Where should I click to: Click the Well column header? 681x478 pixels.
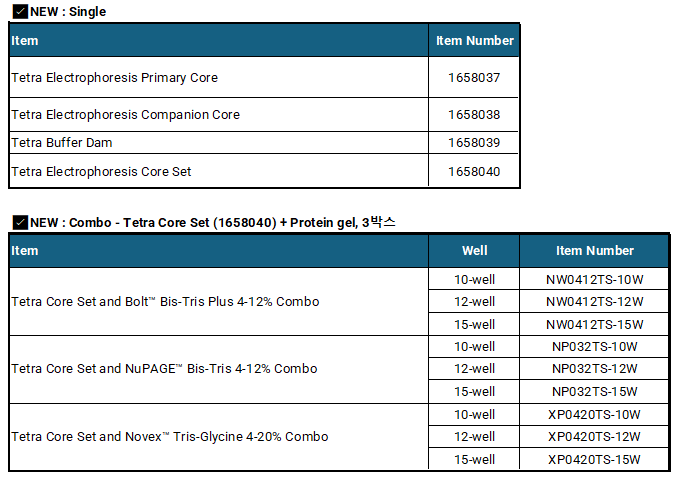point(474,251)
